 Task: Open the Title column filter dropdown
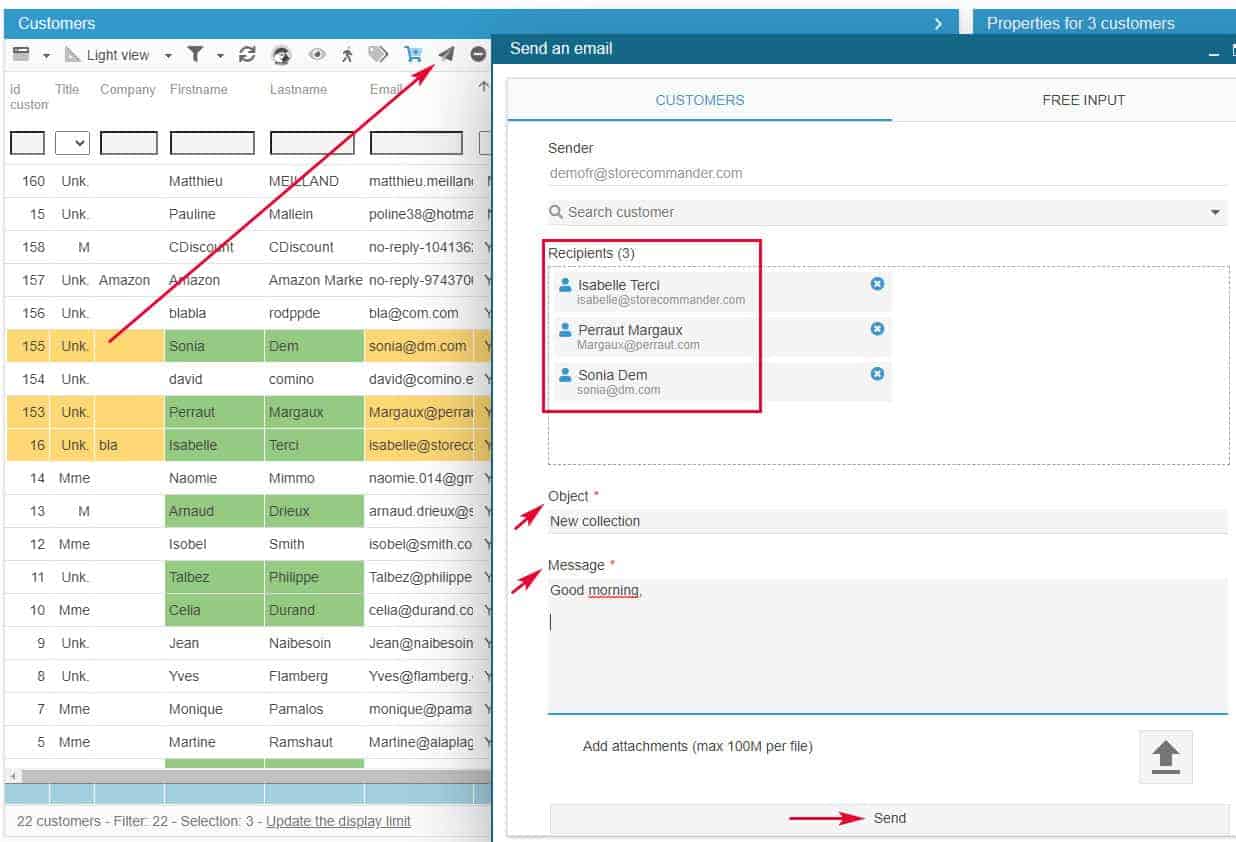point(72,143)
